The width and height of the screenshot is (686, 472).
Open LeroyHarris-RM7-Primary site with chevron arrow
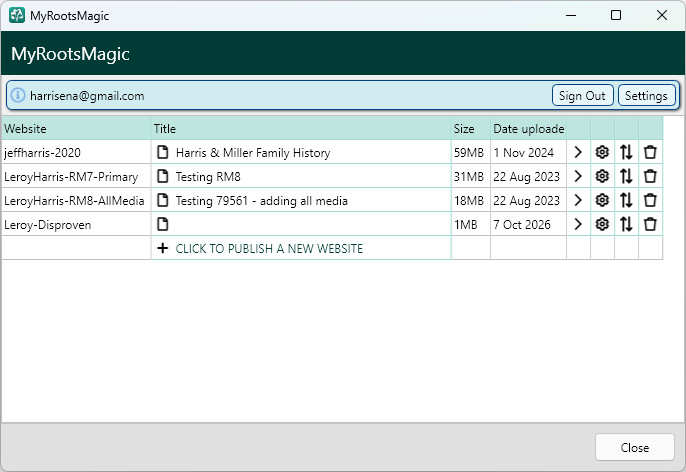click(578, 176)
